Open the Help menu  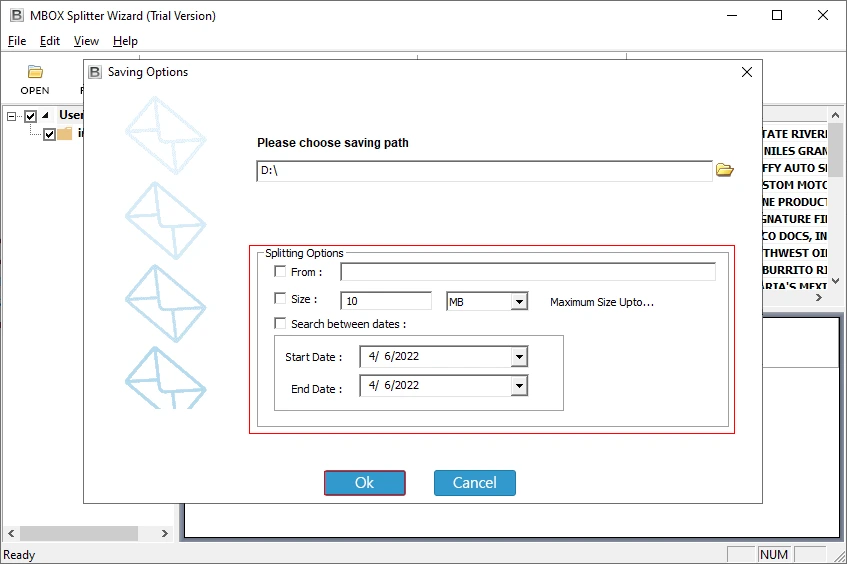pos(125,41)
